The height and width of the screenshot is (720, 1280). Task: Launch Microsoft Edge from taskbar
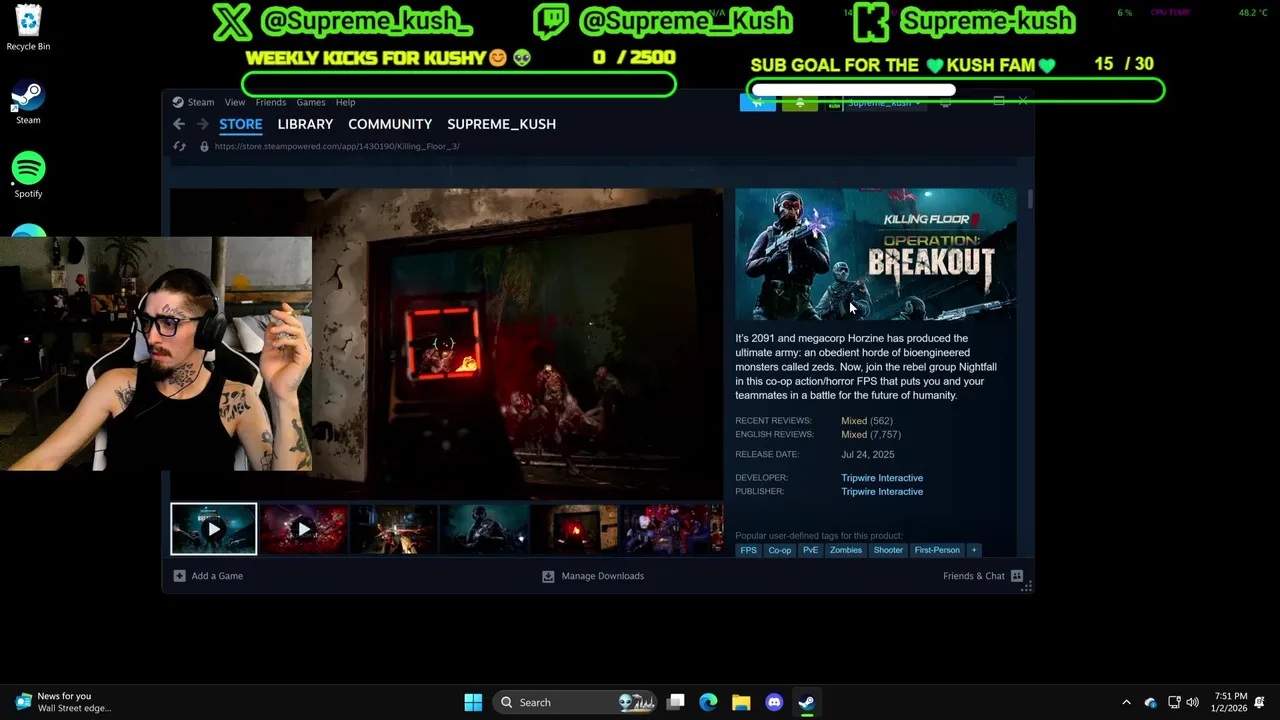(x=708, y=702)
